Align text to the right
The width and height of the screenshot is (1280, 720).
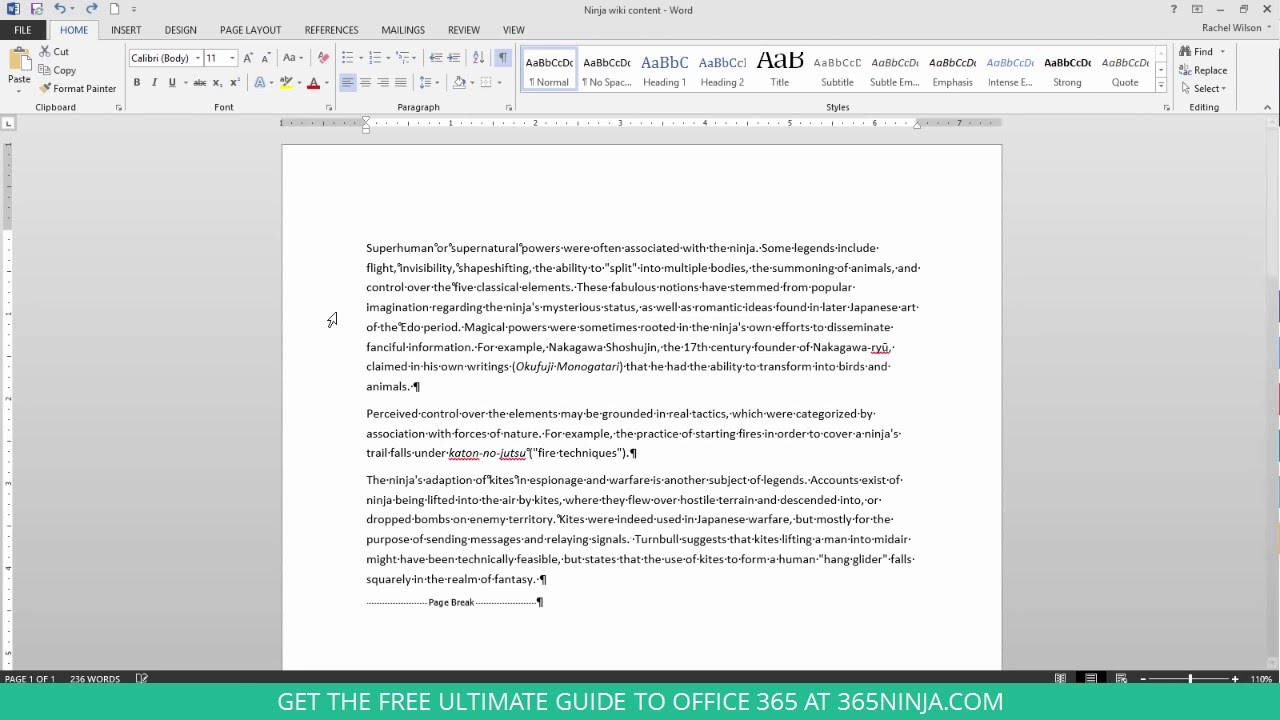point(383,82)
